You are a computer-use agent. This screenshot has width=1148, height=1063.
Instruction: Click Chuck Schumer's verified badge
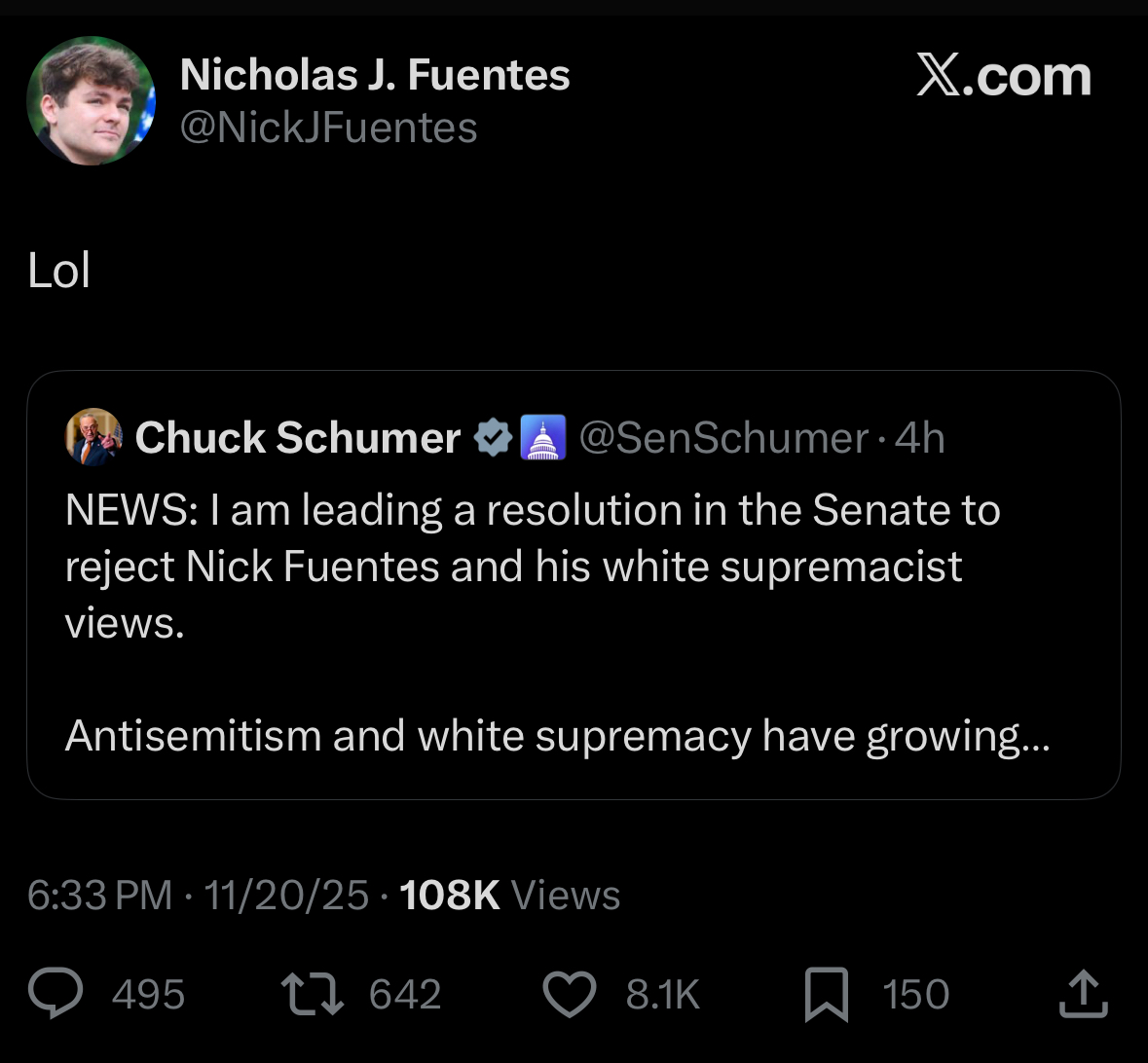pos(493,438)
